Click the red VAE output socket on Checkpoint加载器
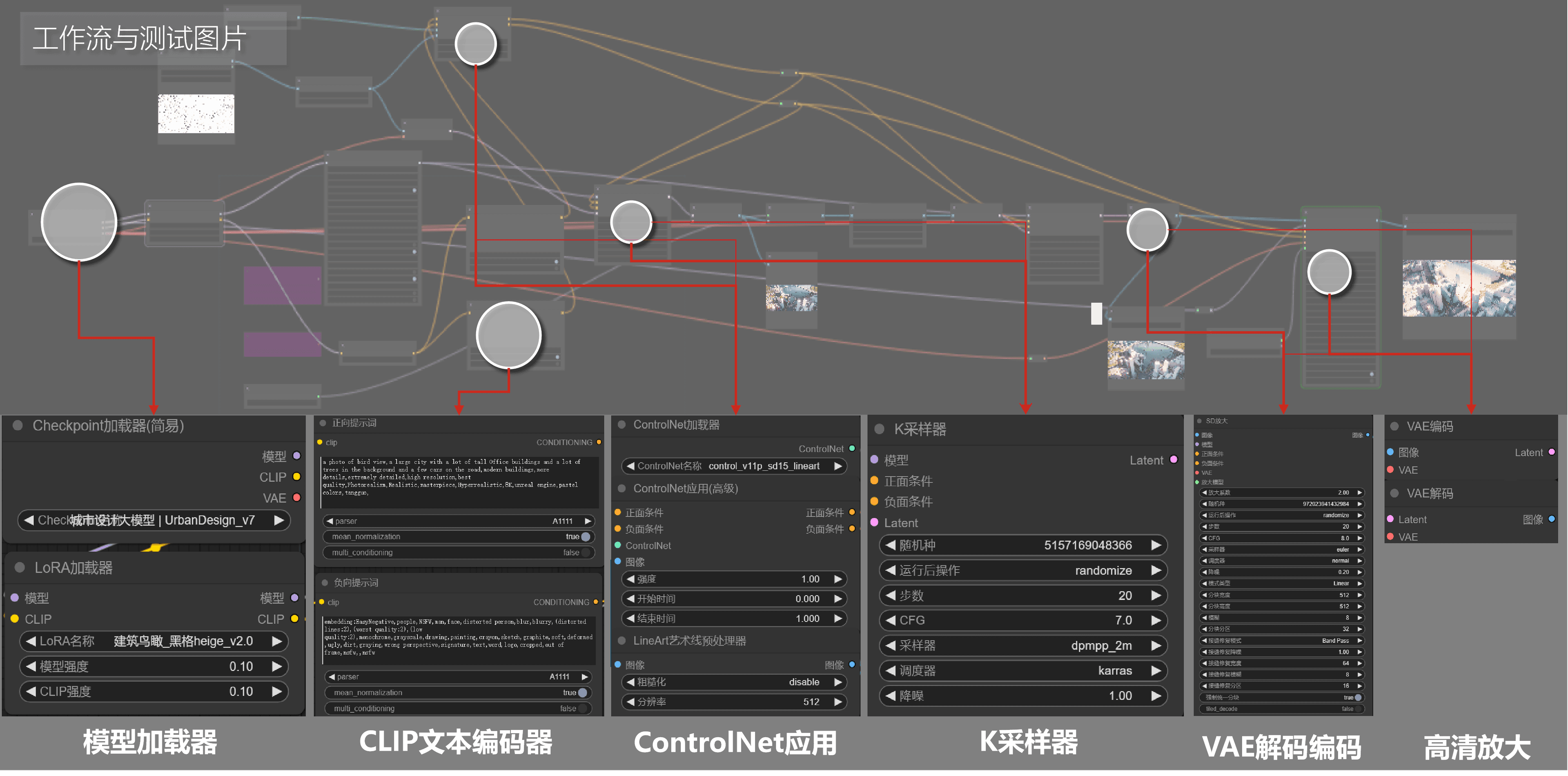 [296, 497]
